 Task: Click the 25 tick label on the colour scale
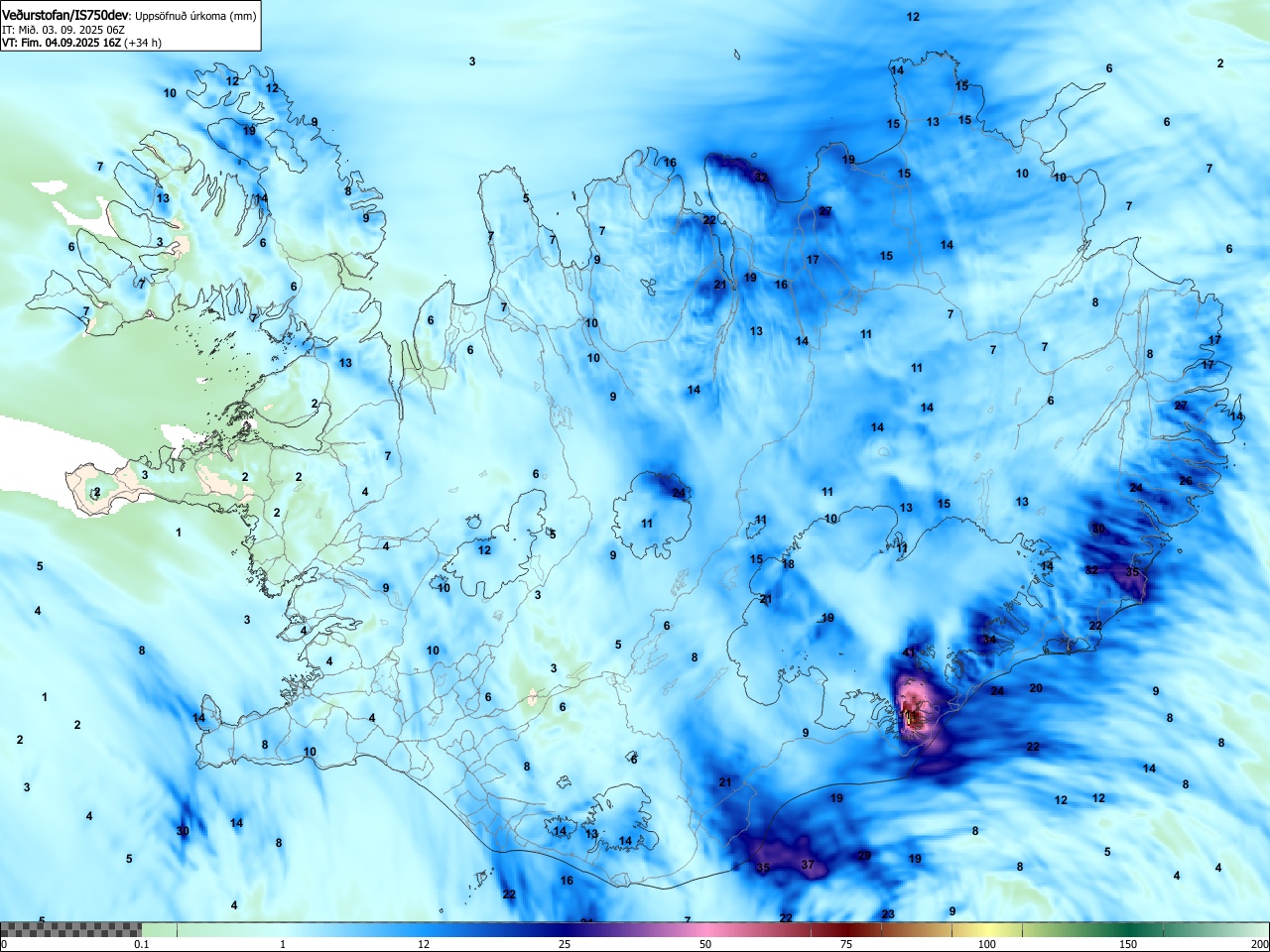[x=564, y=944]
